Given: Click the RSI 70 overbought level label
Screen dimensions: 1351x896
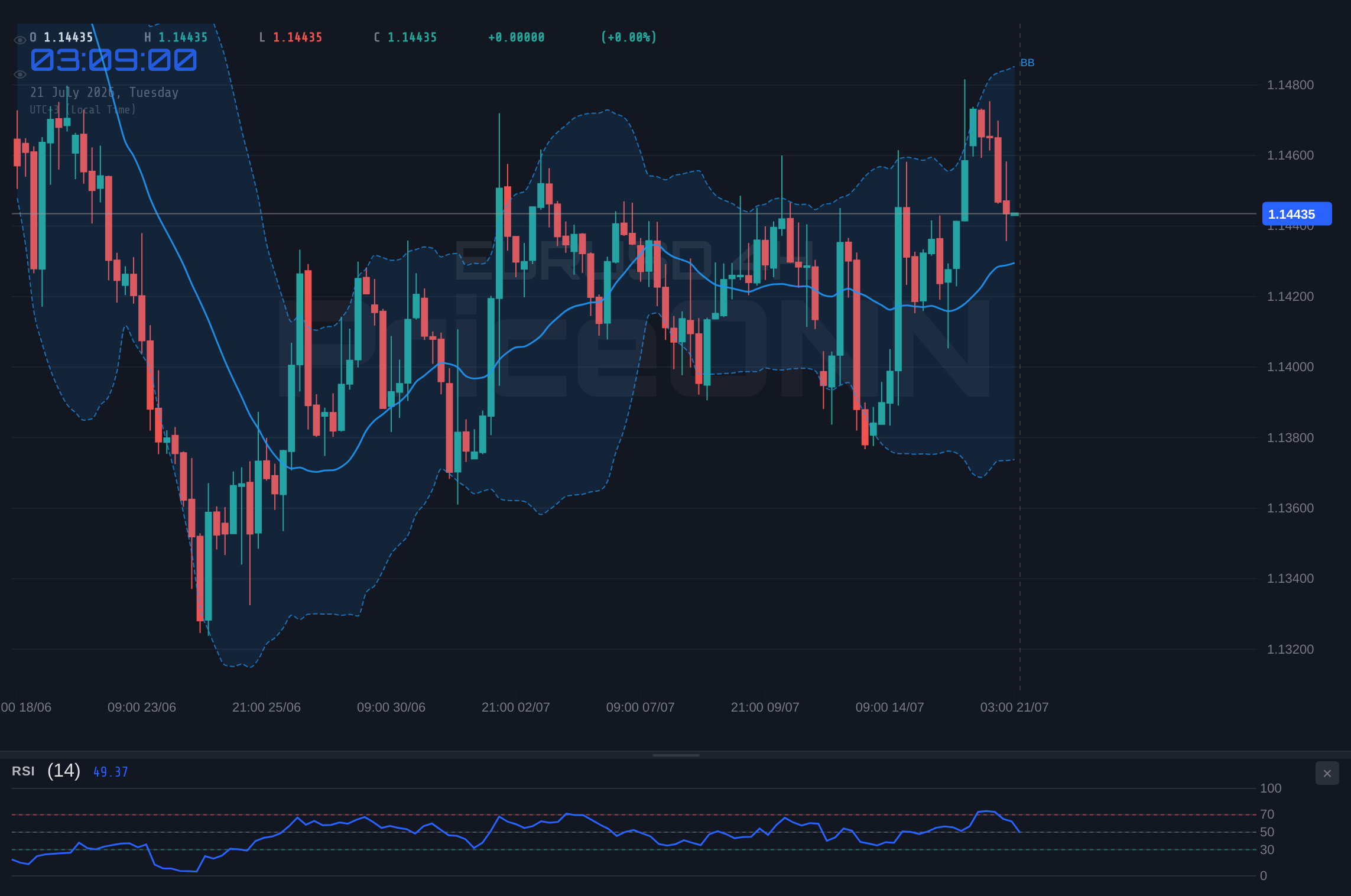Looking at the screenshot, I should [x=1267, y=814].
